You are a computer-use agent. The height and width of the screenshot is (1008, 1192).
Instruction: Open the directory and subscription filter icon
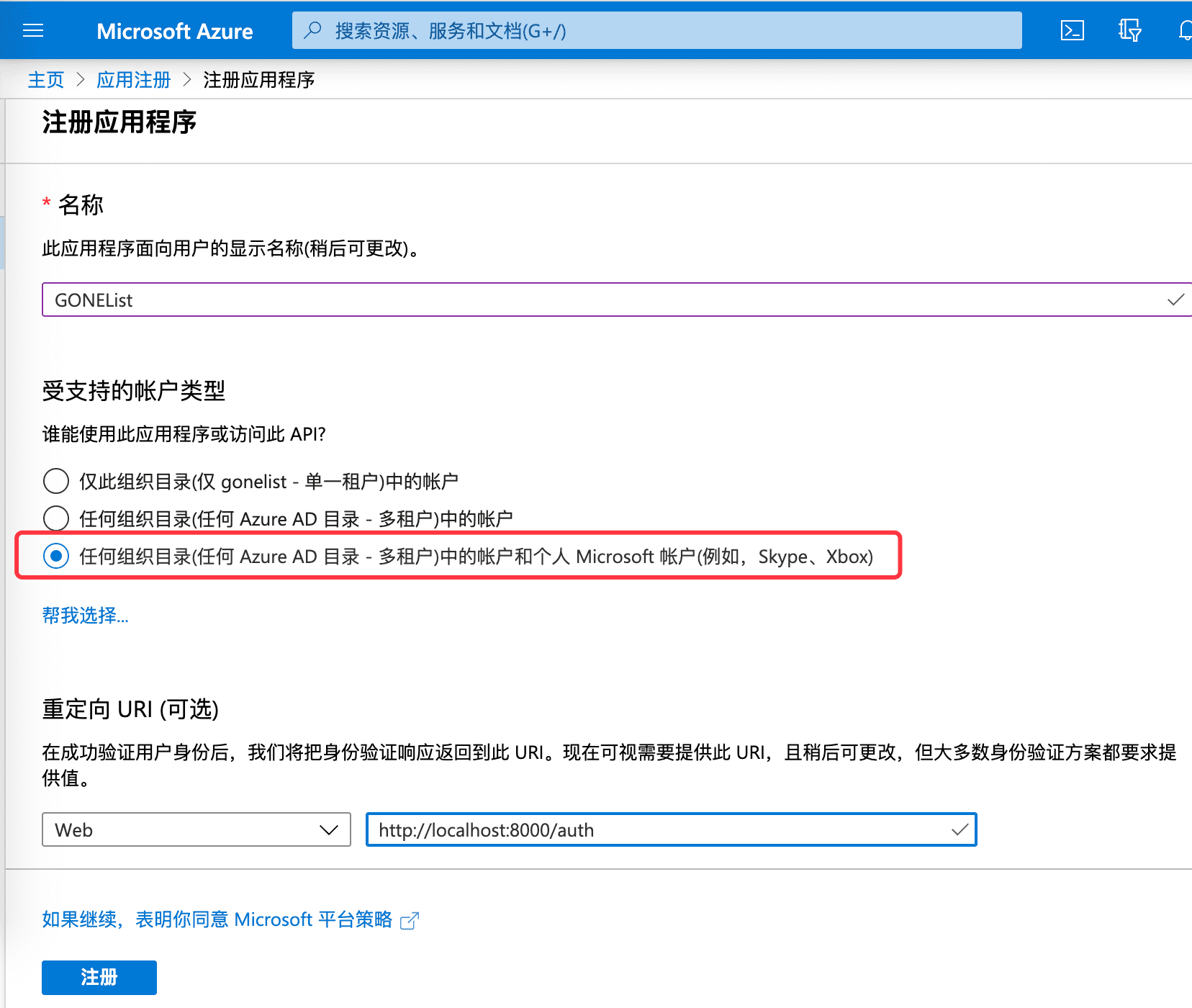pyautogui.click(x=1129, y=30)
